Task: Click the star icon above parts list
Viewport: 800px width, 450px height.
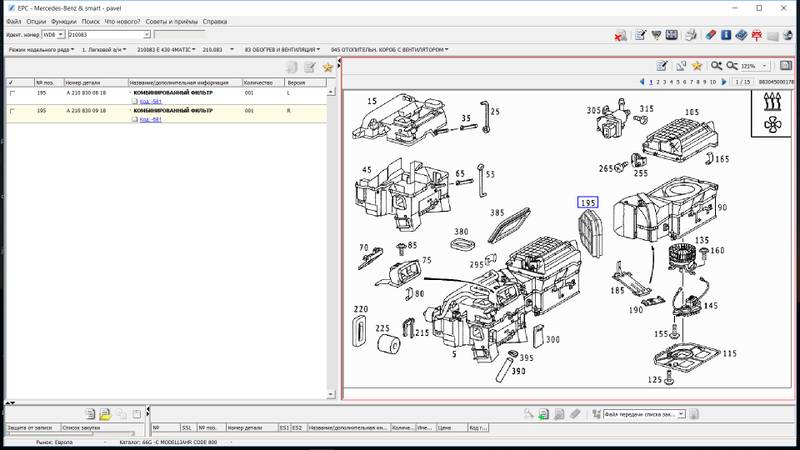Action: [327, 67]
